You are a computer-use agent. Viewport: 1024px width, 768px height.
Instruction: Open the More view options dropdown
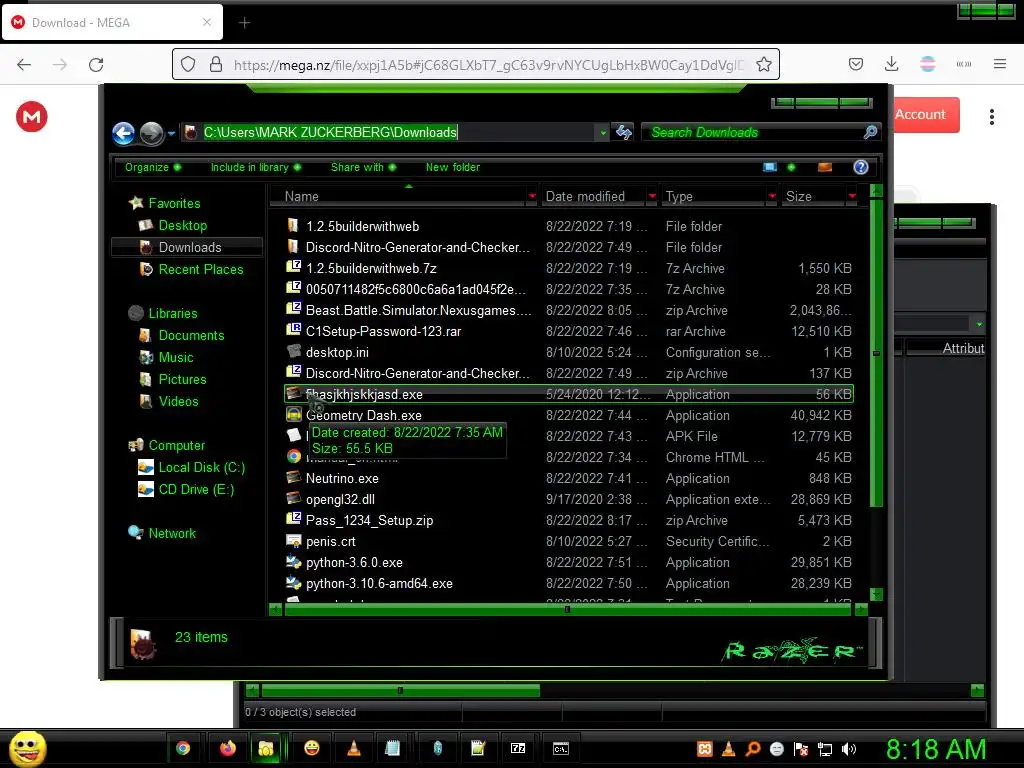point(792,167)
